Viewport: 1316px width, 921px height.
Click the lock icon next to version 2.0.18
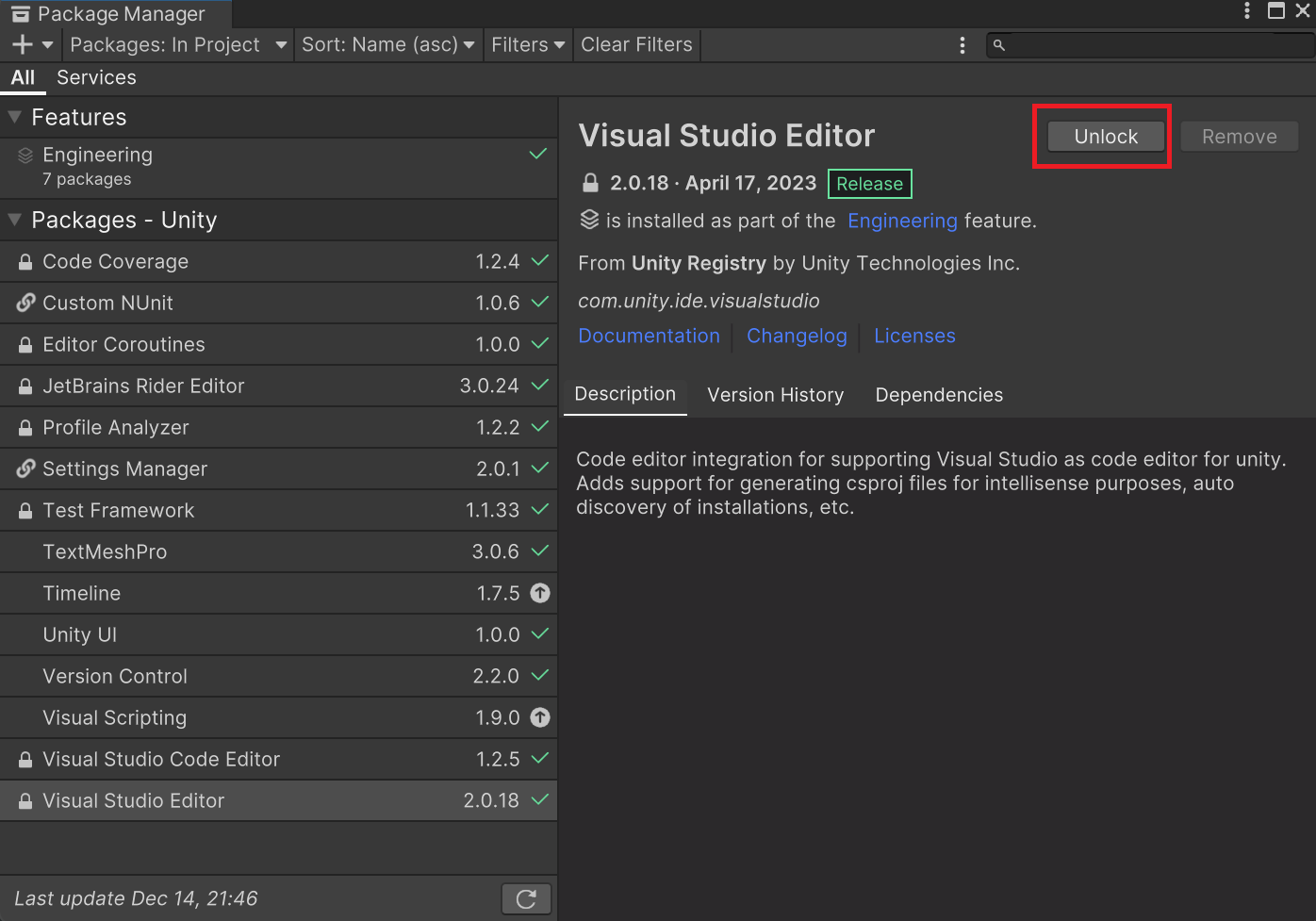coord(590,183)
